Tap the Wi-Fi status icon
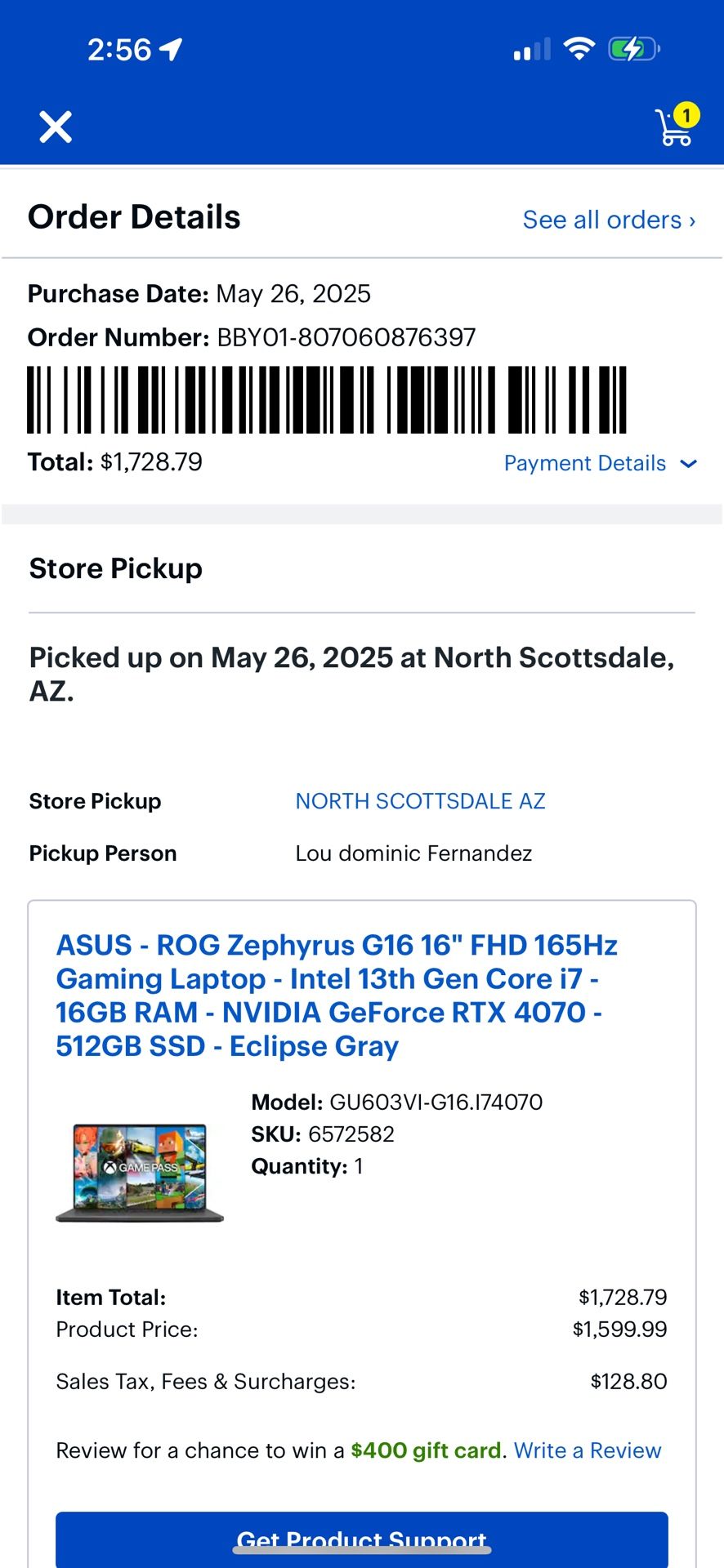 pos(579,49)
